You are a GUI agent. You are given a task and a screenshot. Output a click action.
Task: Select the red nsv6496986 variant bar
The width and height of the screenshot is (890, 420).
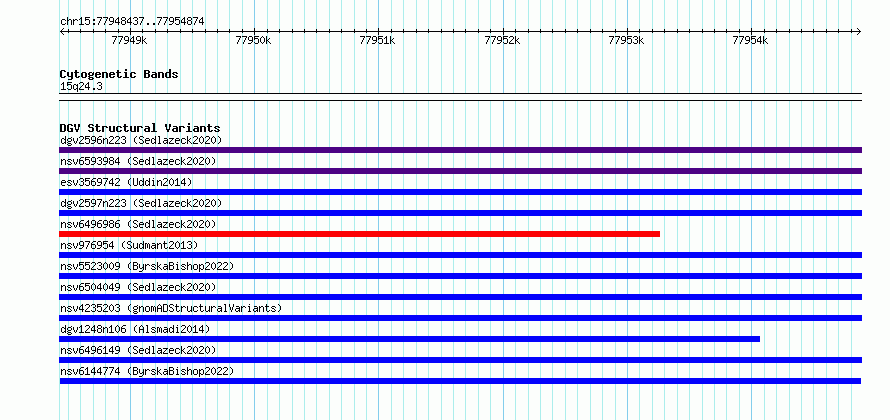(359, 234)
